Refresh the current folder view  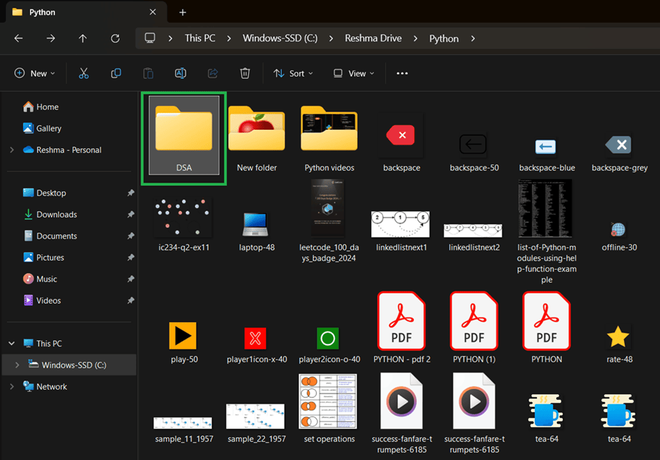click(116, 38)
